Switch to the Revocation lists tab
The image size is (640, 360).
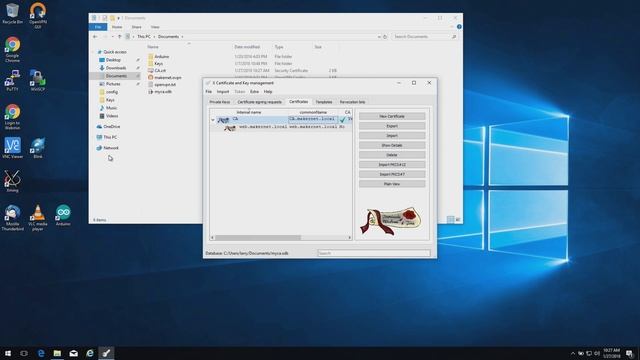coord(352,102)
